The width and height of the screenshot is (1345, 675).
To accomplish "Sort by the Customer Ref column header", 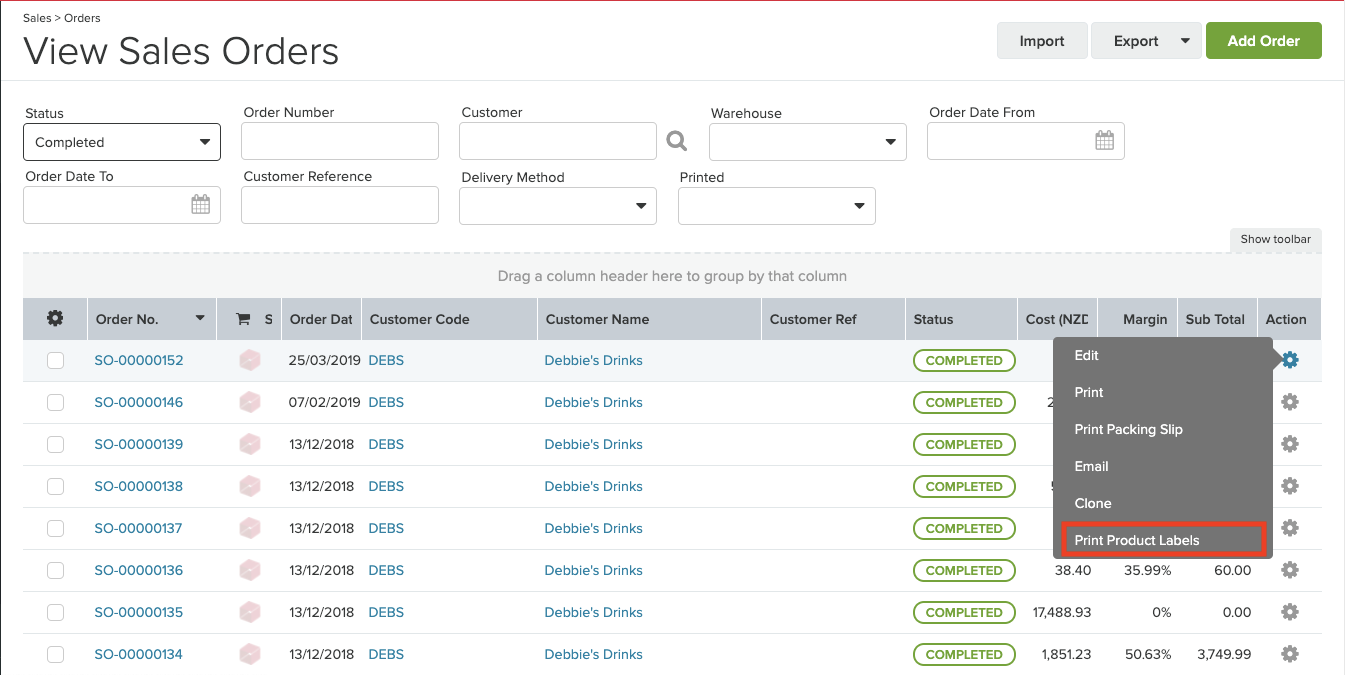I will tap(813, 319).
